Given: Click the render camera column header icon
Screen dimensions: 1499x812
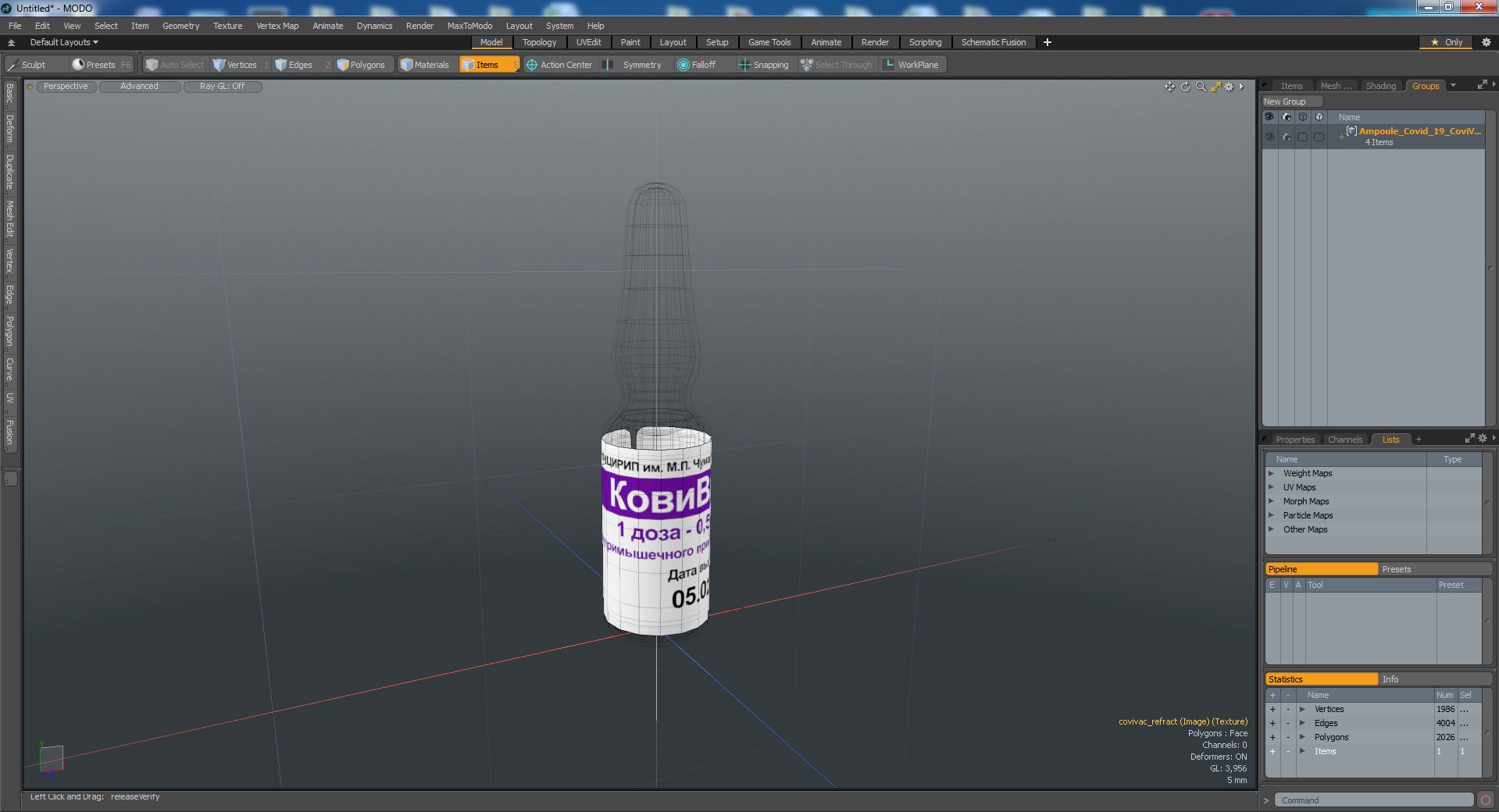Looking at the screenshot, I should point(1287,117).
